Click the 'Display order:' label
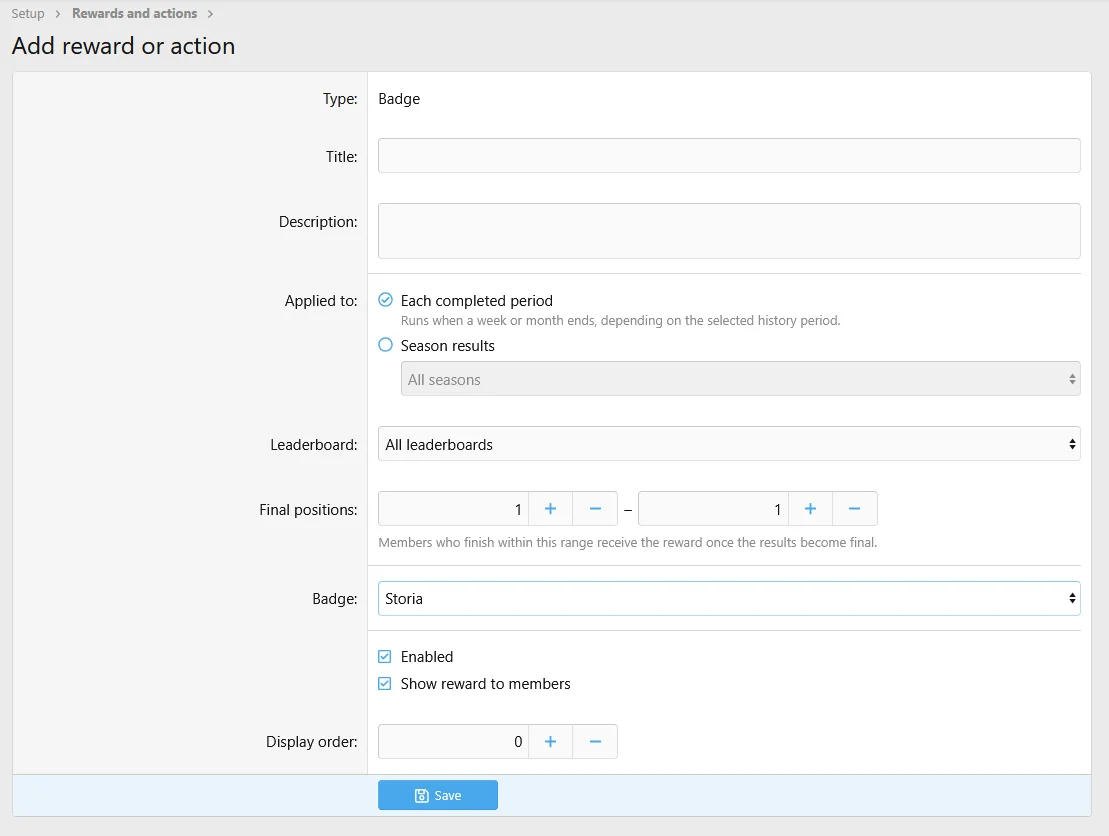 click(311, 742)
